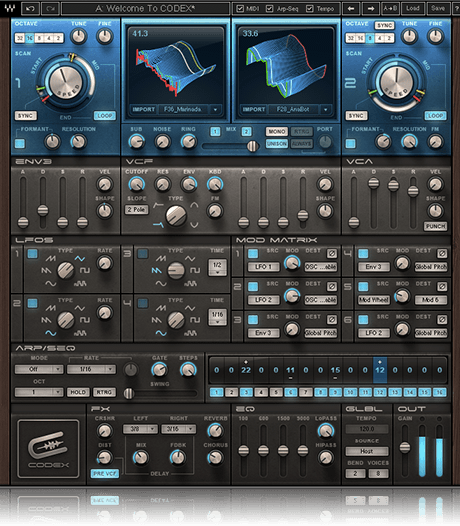Go to previous preset with left arrow
This screenshot has width=460, height=526.
[x=351, y=8]
